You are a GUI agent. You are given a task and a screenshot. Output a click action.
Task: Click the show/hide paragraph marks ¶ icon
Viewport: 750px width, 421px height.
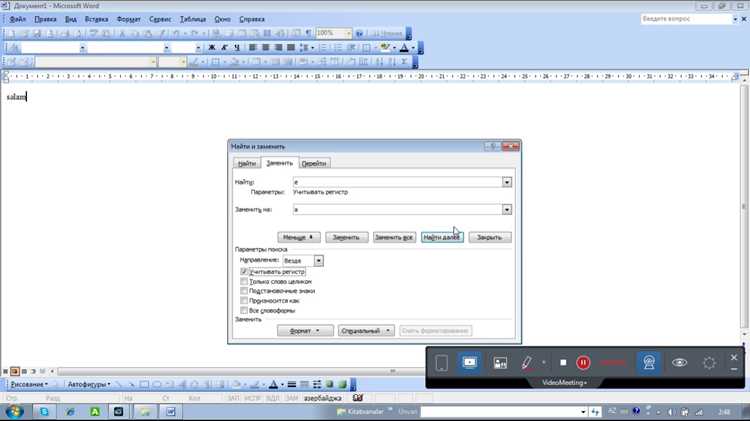(x=309, y=33)
